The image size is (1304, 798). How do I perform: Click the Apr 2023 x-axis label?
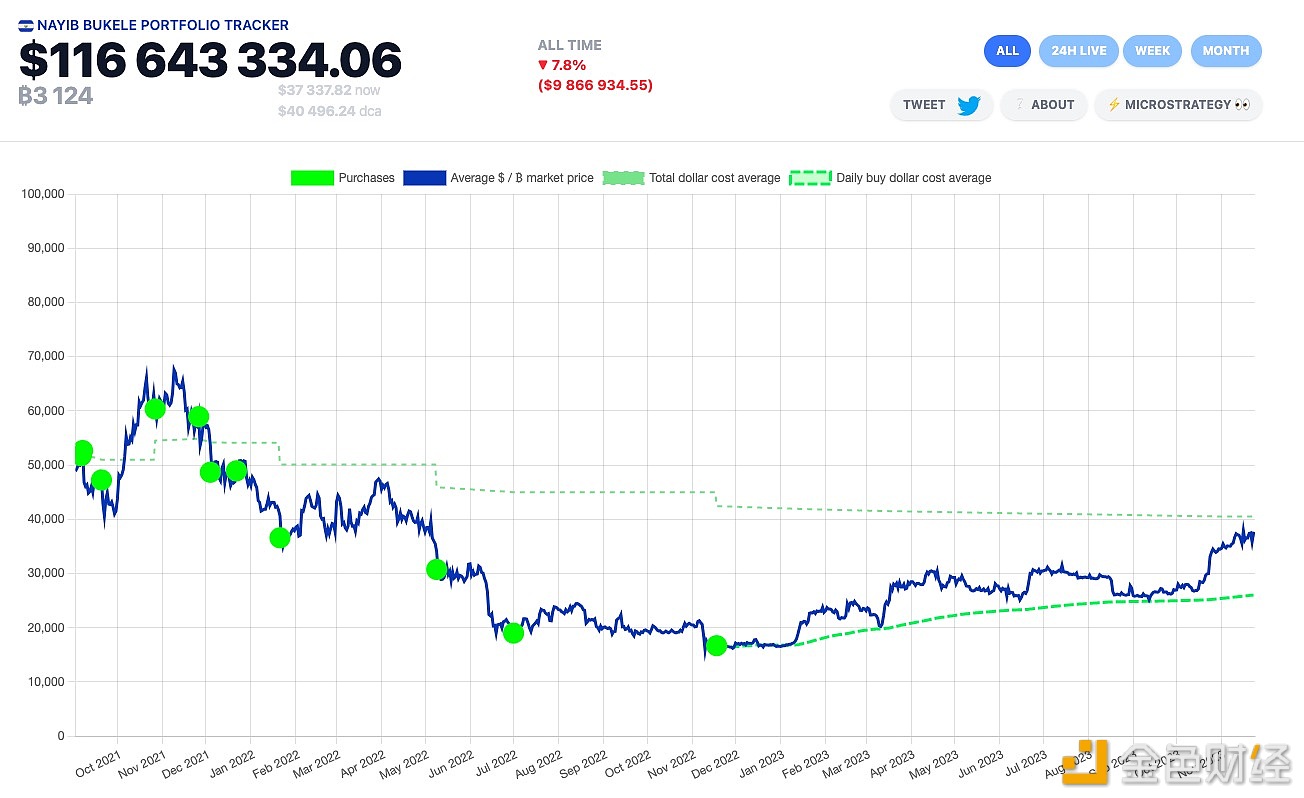tap(891, 763)
